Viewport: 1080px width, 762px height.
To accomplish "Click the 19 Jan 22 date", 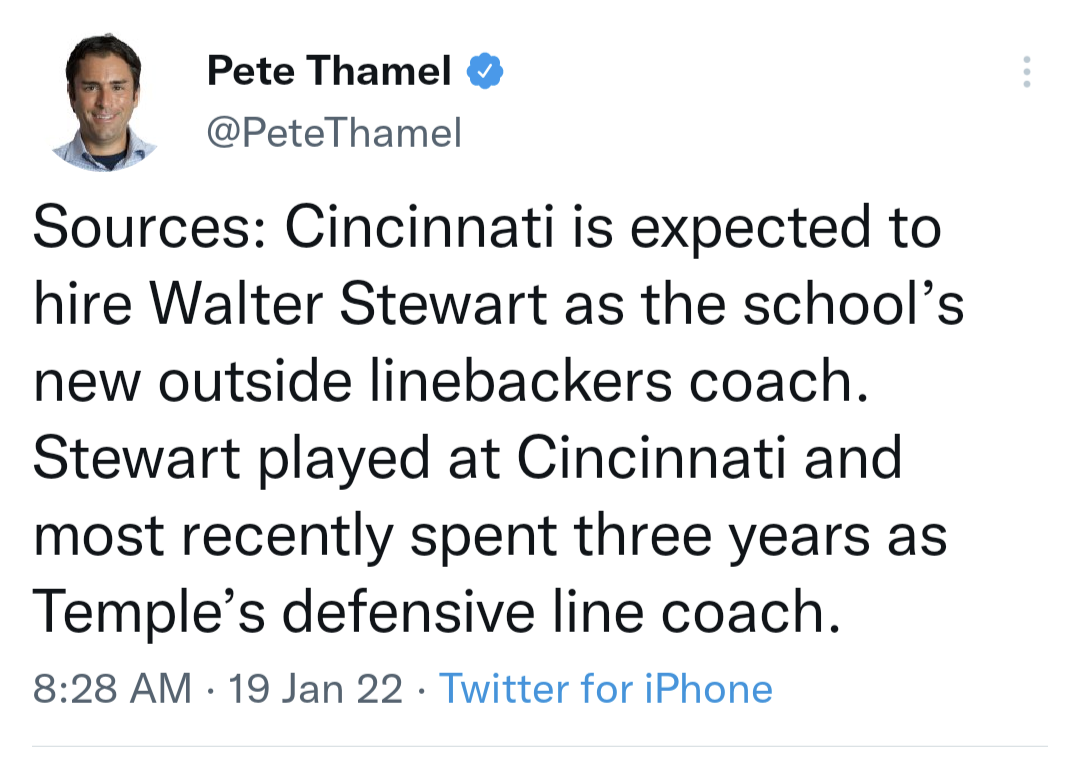I will pyautogui.click(x=315, y=688).
